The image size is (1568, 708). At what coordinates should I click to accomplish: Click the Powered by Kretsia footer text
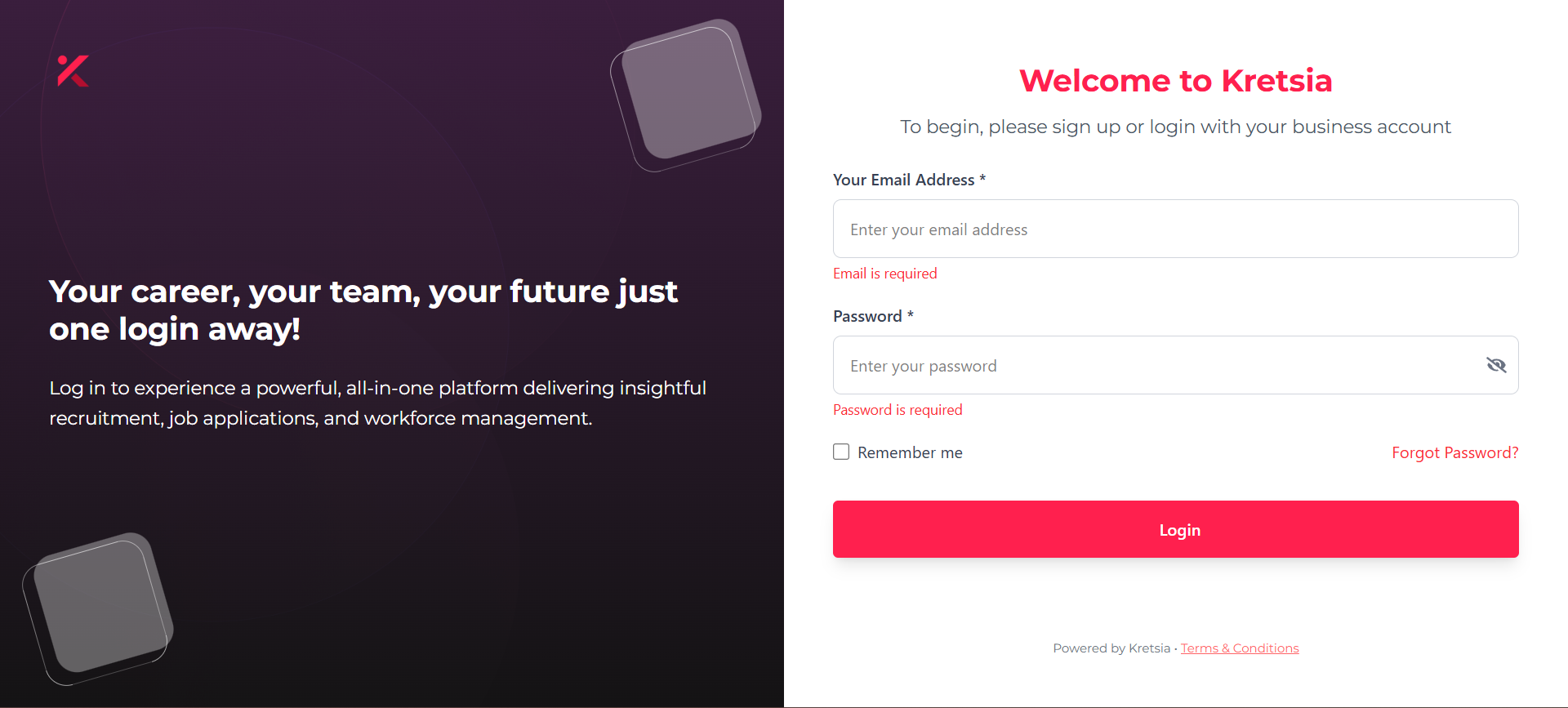click(x=1111, y=648)
